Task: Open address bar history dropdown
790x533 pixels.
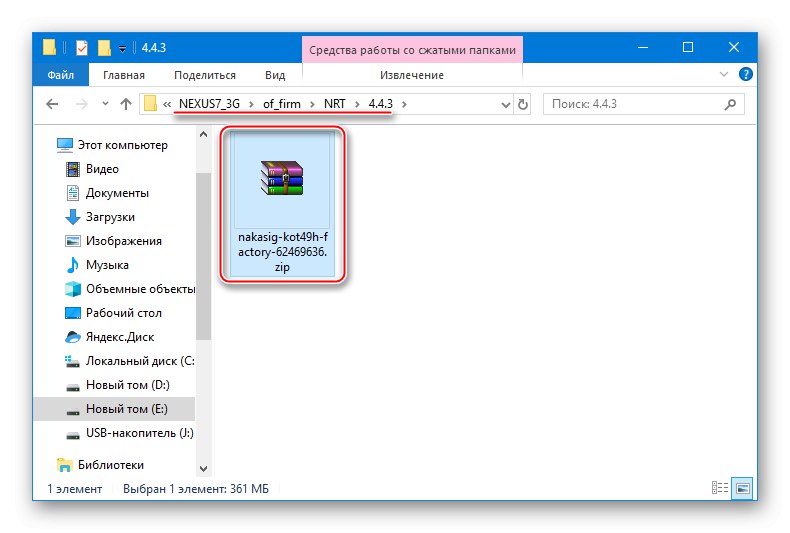Action: click(506, 104)
